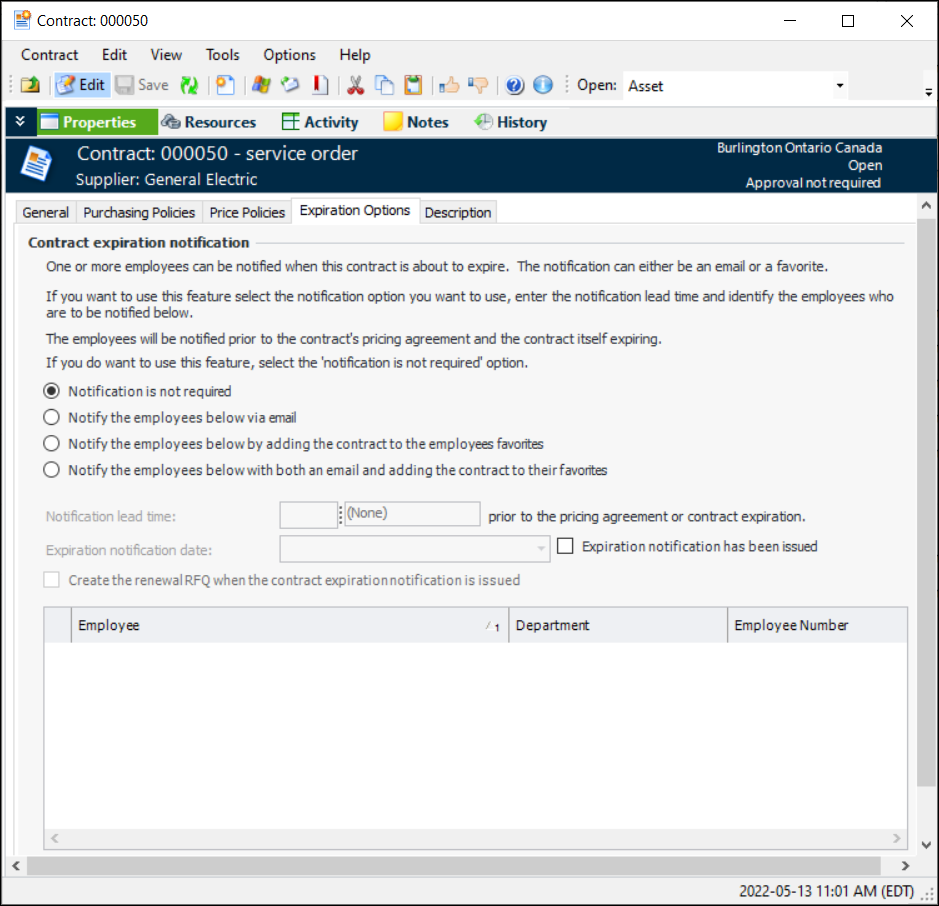Collapse the navigation pane double chevron
Screen dimensions: 939x906
click(x=20, y=122)
